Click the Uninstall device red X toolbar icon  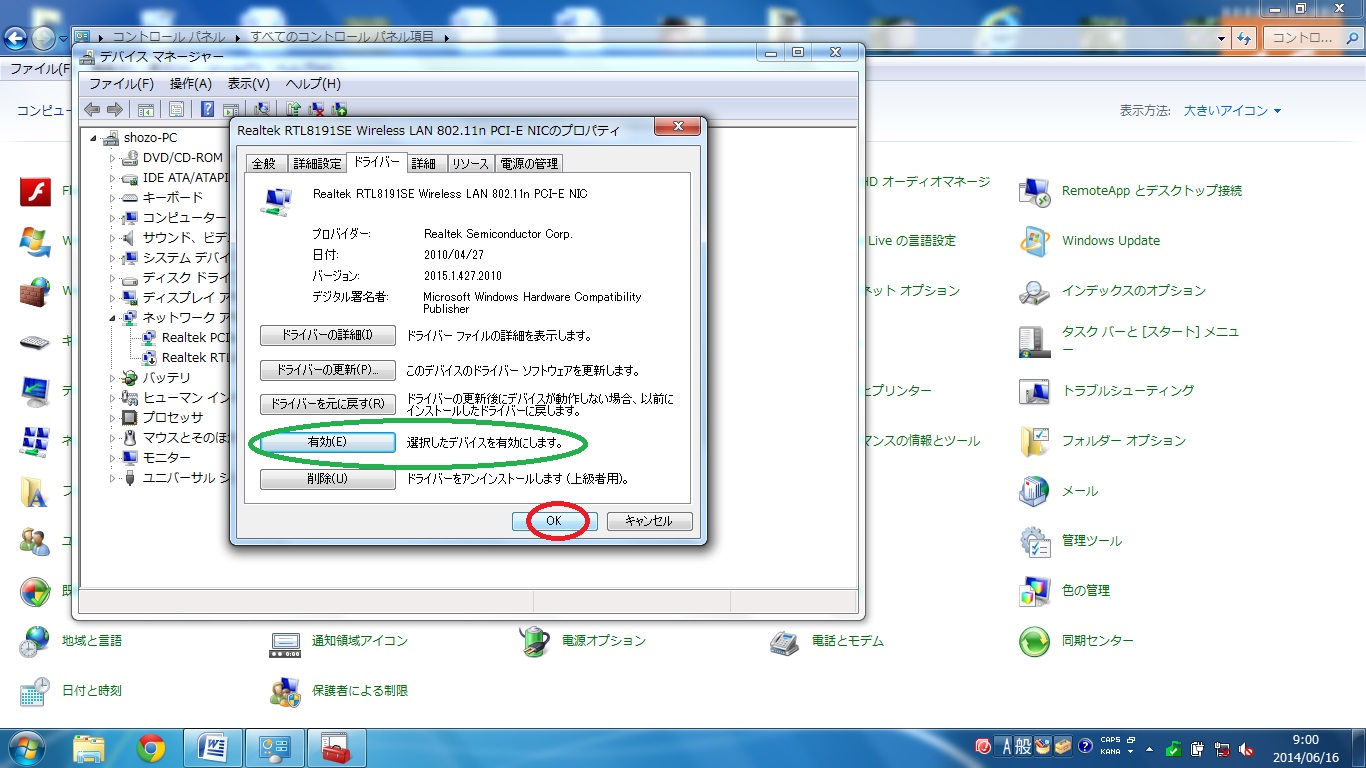pyautogui.click(x=317, y=109)
